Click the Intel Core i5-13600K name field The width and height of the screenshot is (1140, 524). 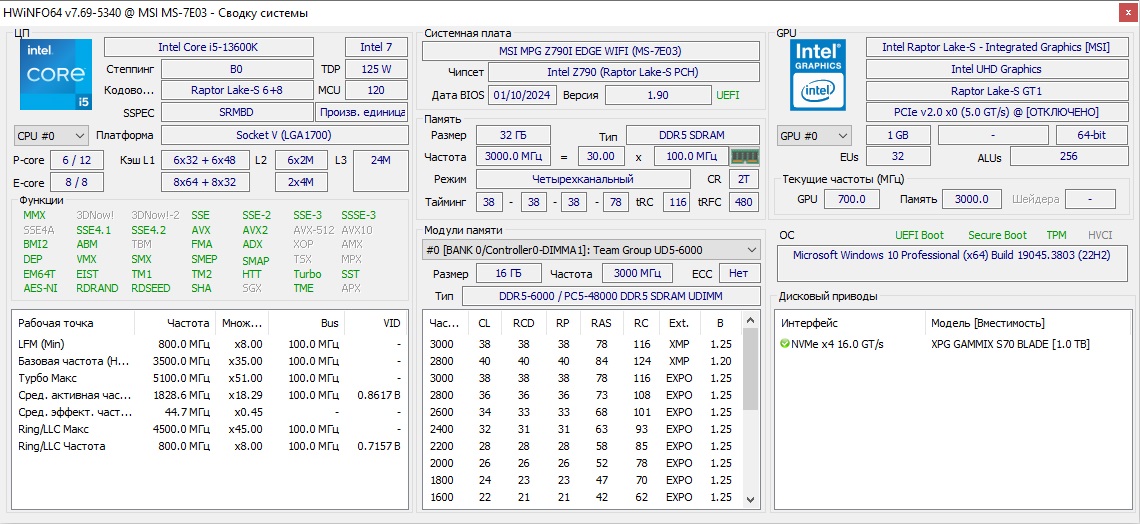click(208, 47)
